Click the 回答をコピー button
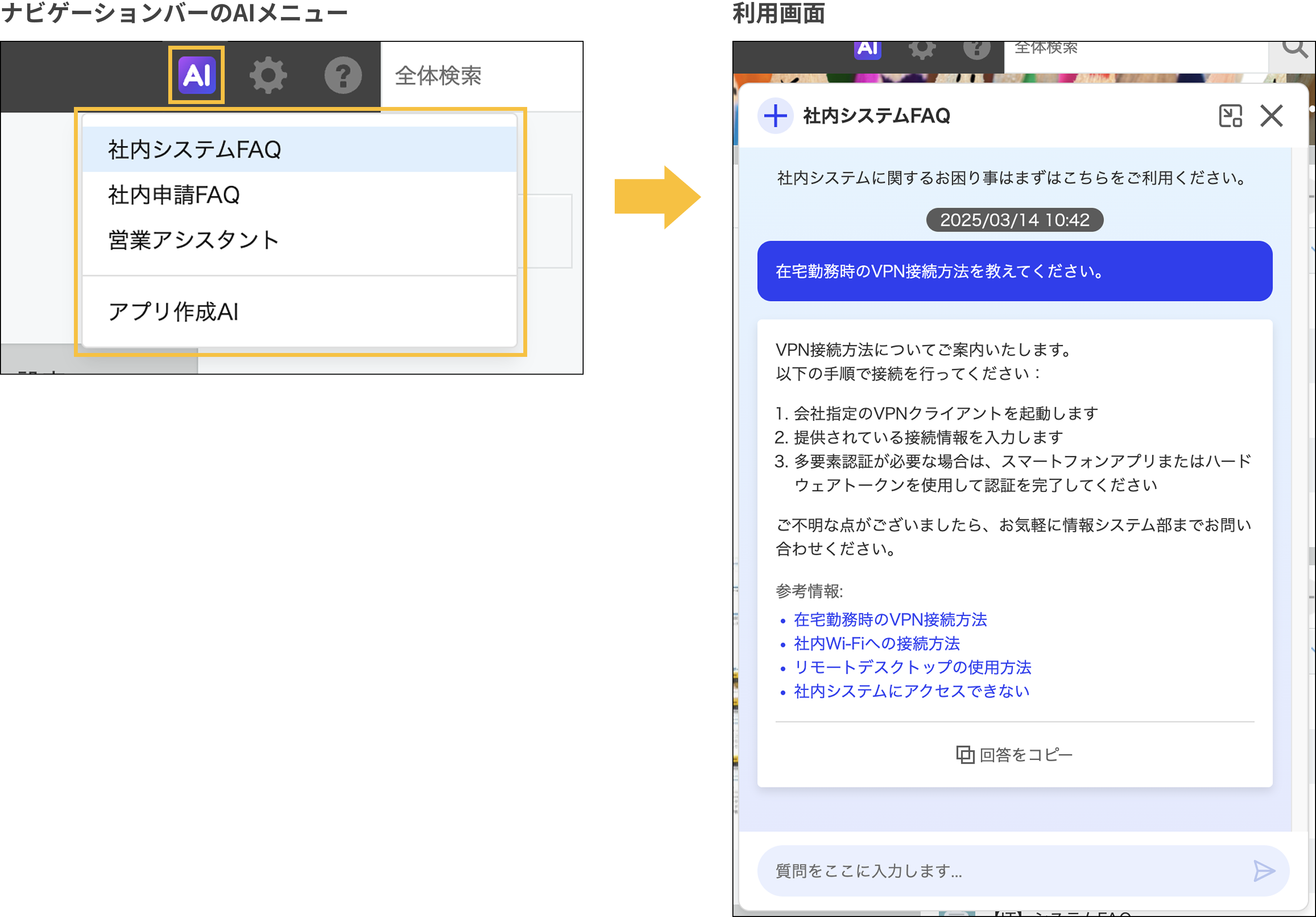The image size is (1316, 917). click(1014, 755)
